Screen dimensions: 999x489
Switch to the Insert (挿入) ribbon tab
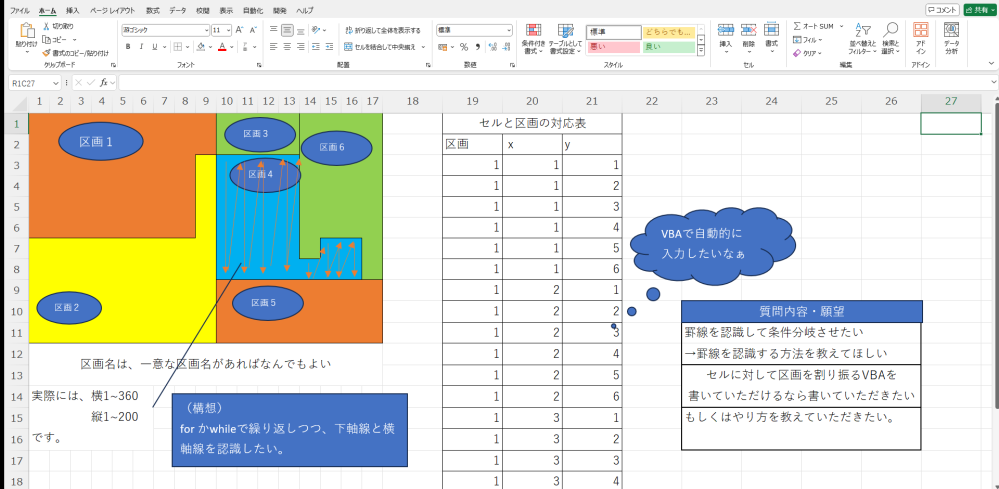(73, 11)
